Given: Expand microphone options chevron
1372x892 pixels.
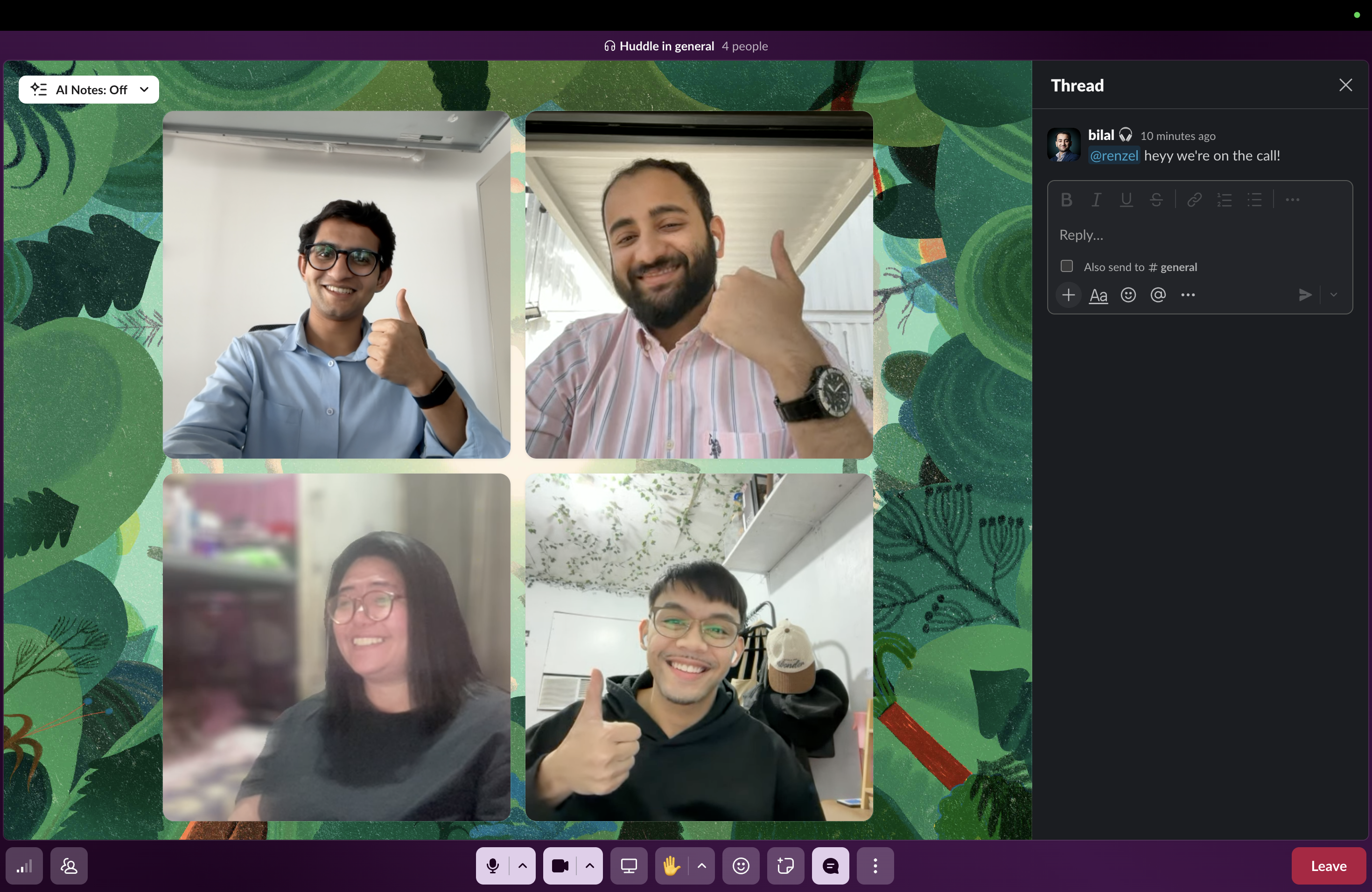Looking at the screenshot, I should (523, 865).
